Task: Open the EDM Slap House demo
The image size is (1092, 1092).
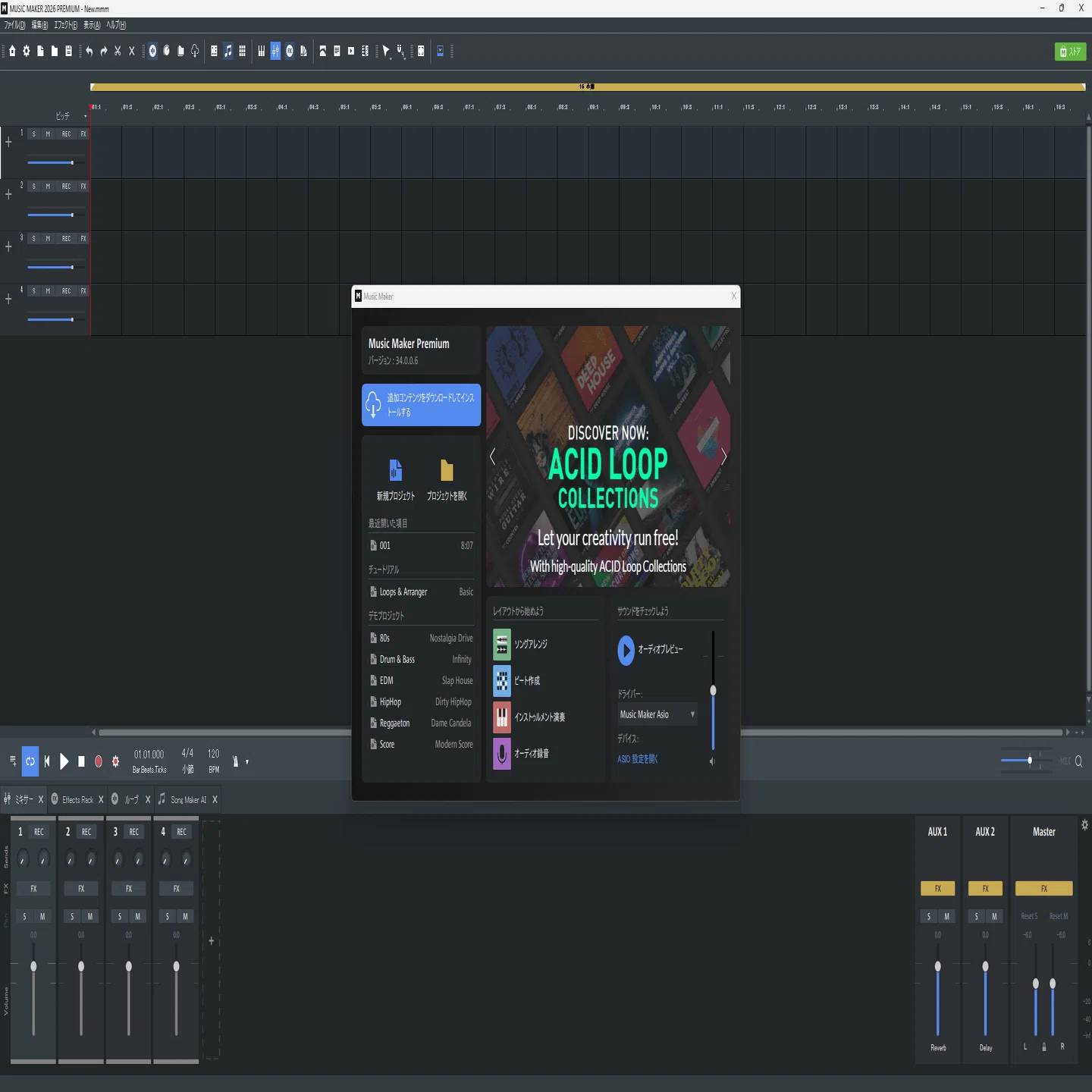Action: point(422,680)
